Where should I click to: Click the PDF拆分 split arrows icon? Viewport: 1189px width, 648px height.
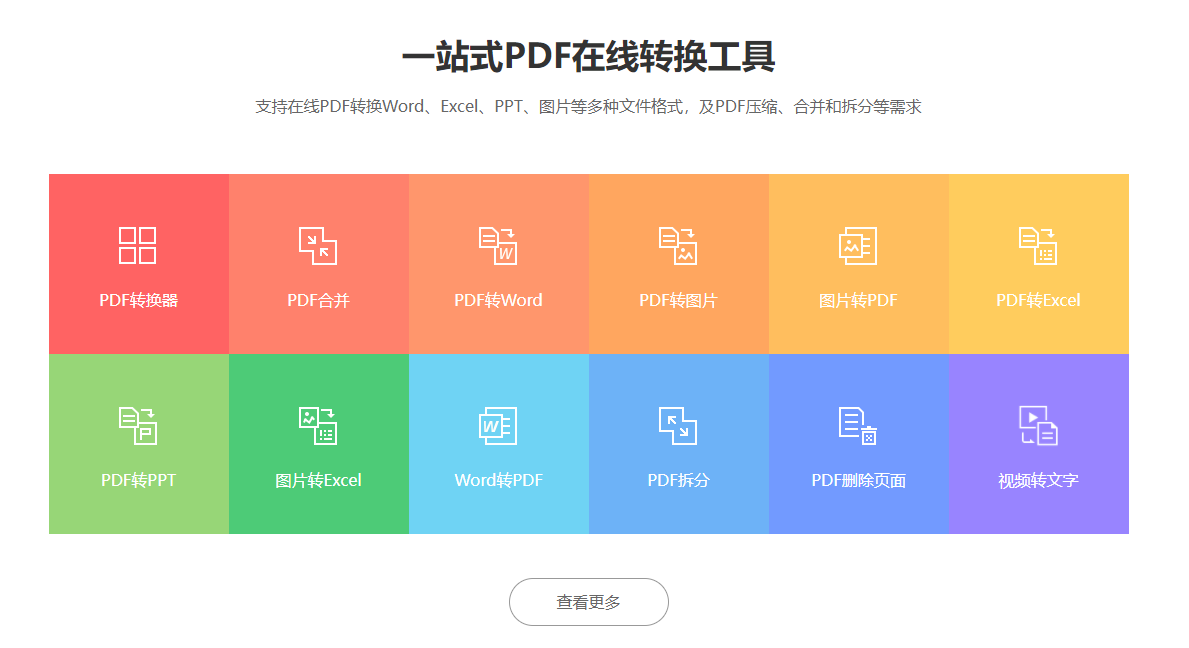[x=678, y=426]
